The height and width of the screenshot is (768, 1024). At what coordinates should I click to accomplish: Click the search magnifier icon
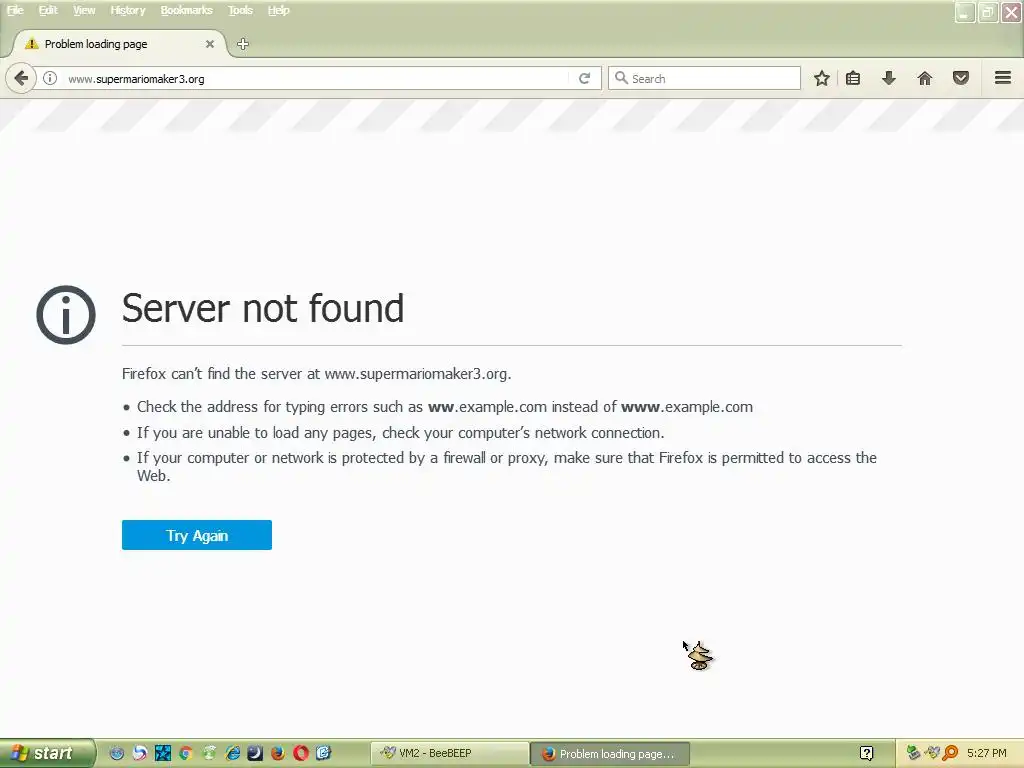pyautogui.click(x=621, y=78)
